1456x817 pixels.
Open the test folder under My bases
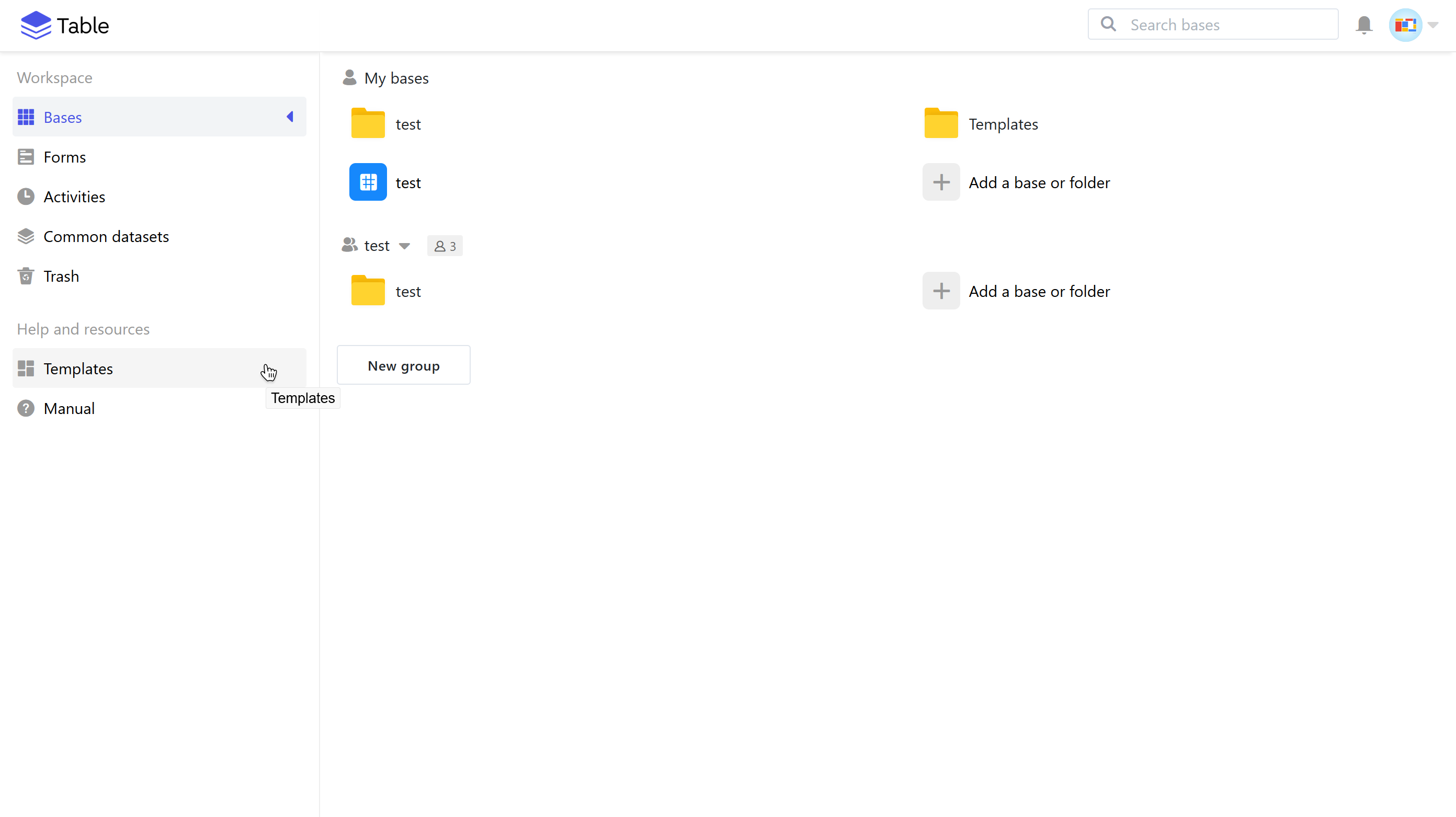pos(368,124)
